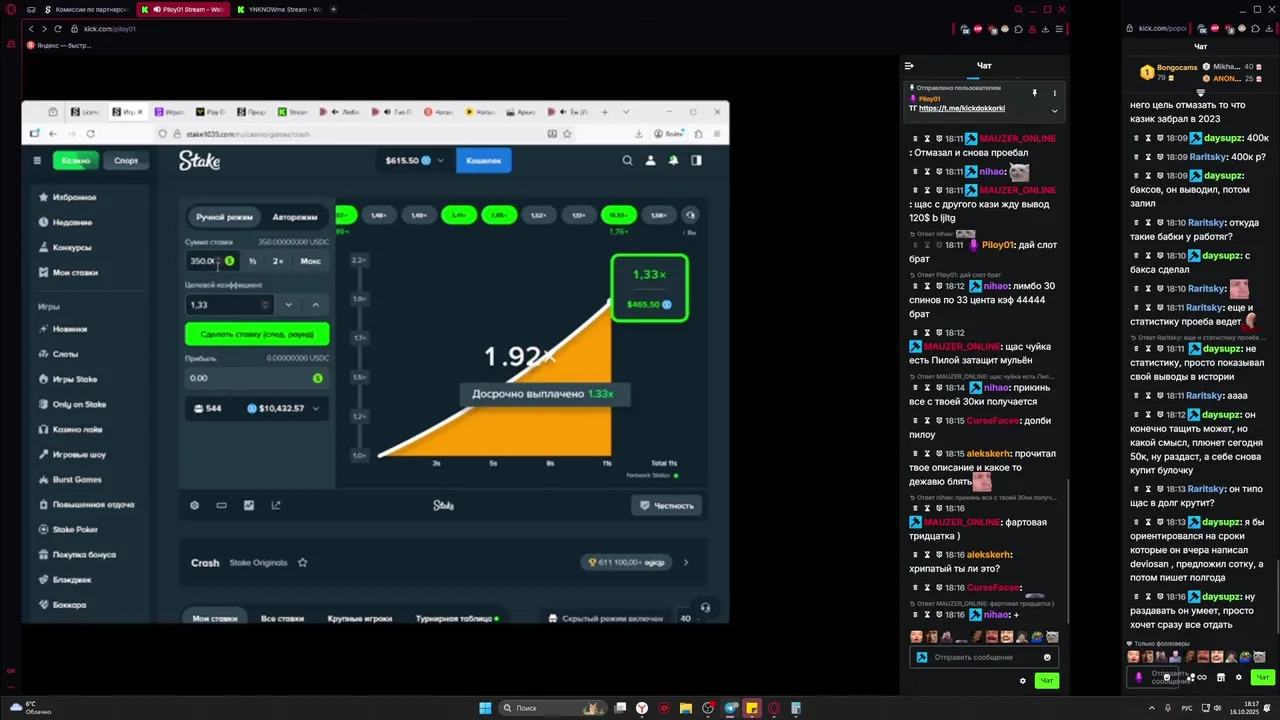Viewport: 1280px width, 720px height.
Task: Open the Stake notifications bell
Action: point(673,160)
